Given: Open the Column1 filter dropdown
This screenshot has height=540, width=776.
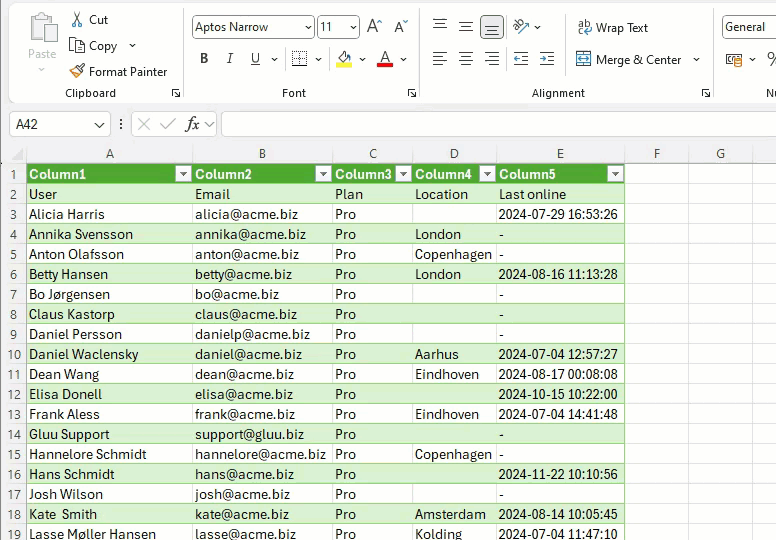Looking at the screenshot, I should (182, 174).
